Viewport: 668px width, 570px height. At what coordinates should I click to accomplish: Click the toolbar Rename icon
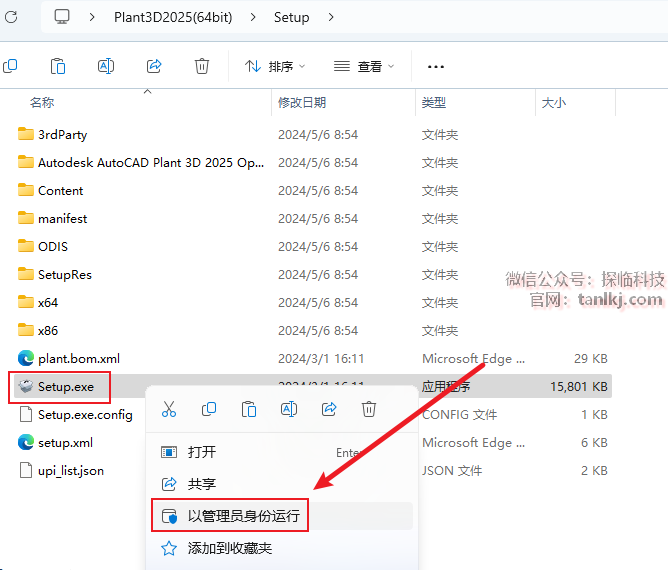click(x=106, y=66)
